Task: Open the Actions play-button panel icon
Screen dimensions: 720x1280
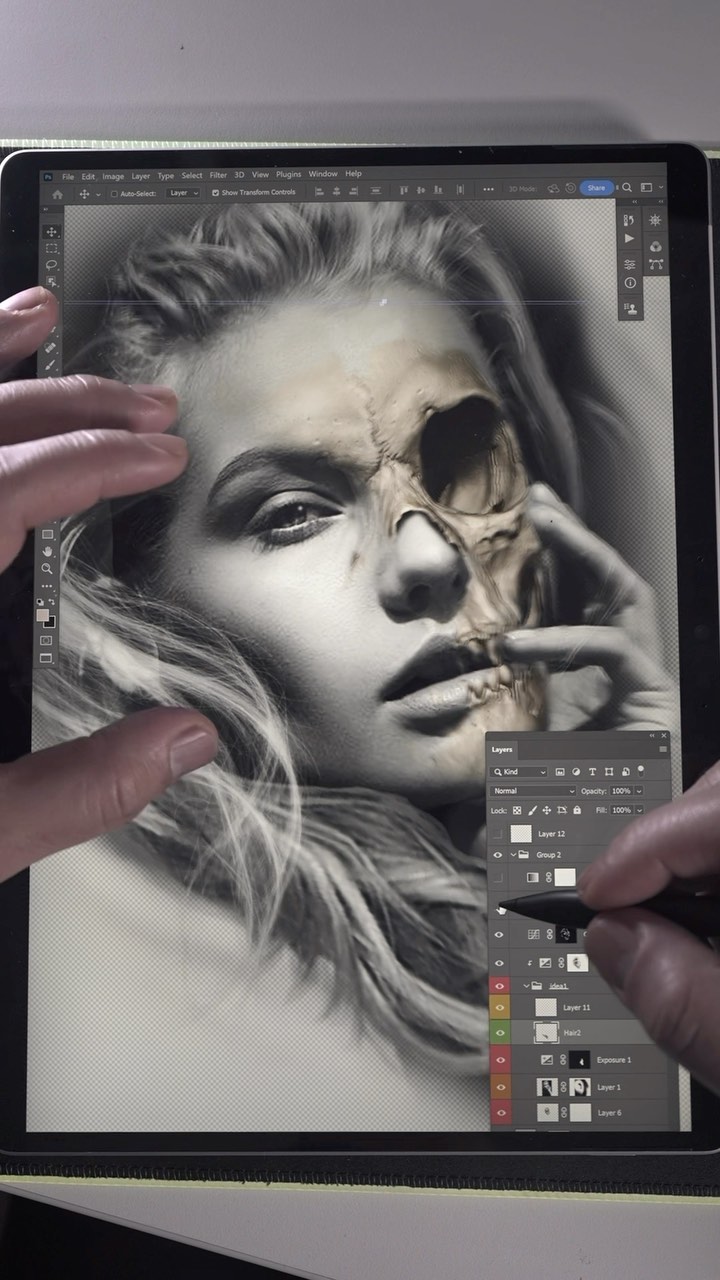Action: [630, 238]
